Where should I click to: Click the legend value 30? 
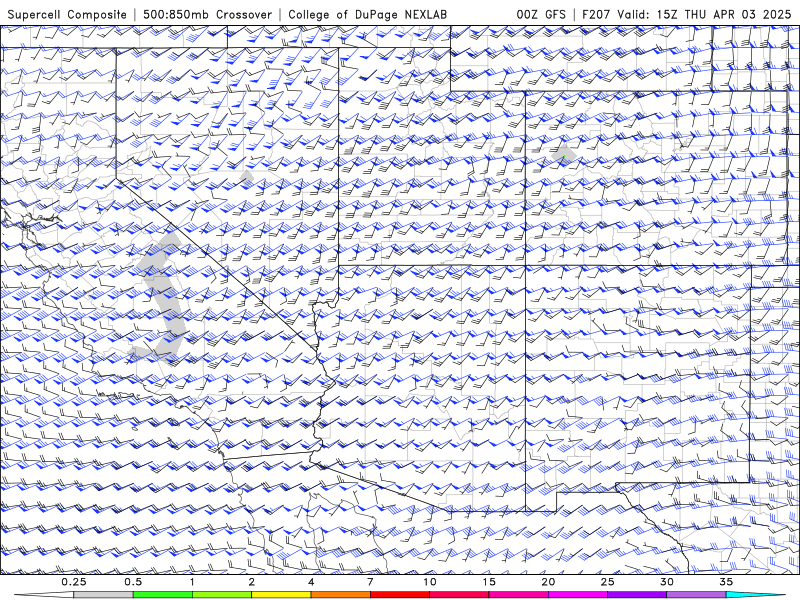click(x=666, y=582)
